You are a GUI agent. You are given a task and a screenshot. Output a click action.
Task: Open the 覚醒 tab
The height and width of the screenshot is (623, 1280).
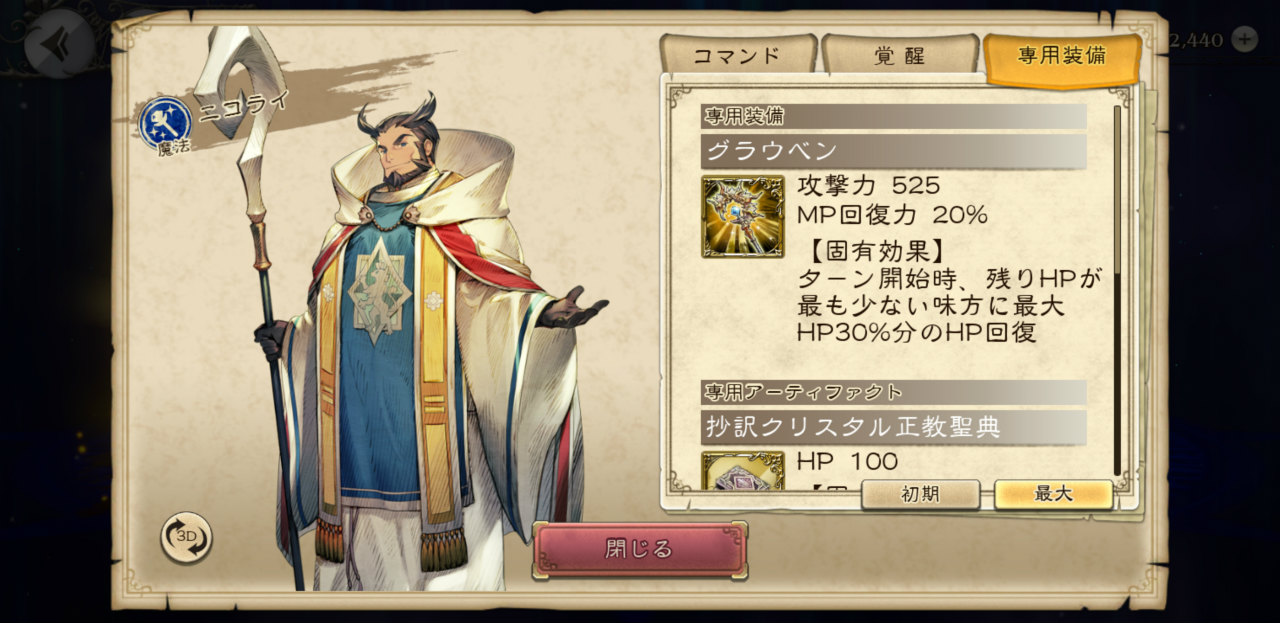point(900,55)
